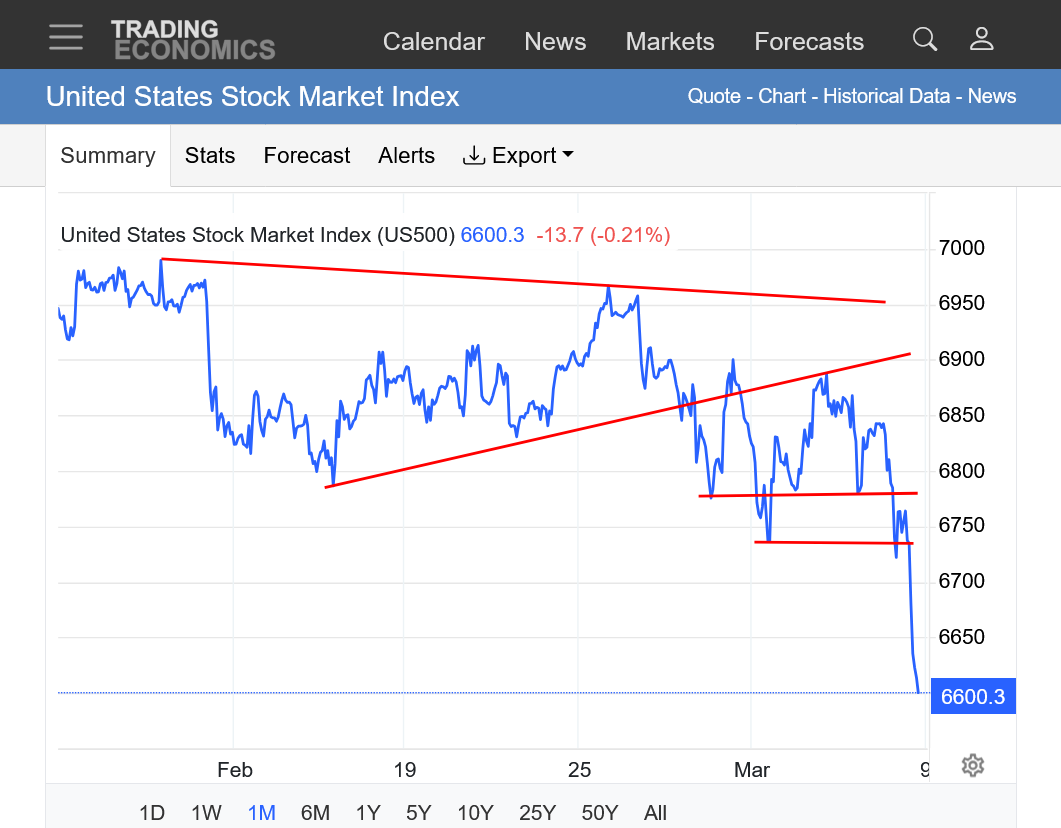Viewport: 1061px width, 828px height.
Task: Open Markets in top navigation
Action: click(x=670, y=42)
